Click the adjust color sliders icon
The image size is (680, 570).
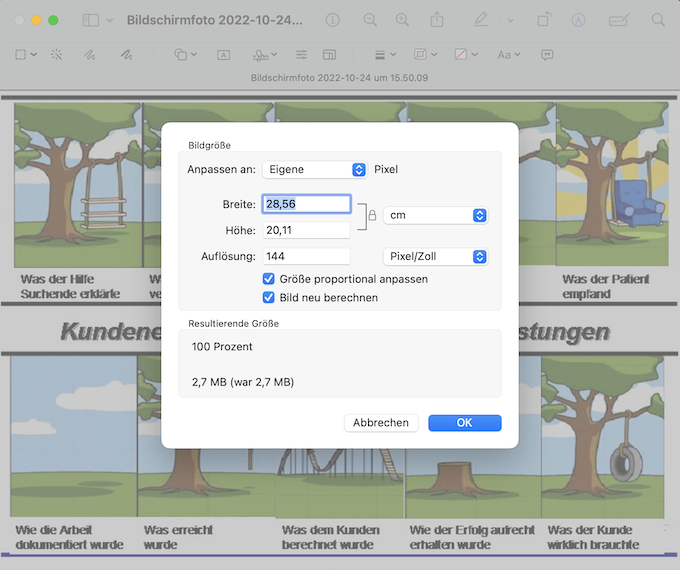pos(302,54)
